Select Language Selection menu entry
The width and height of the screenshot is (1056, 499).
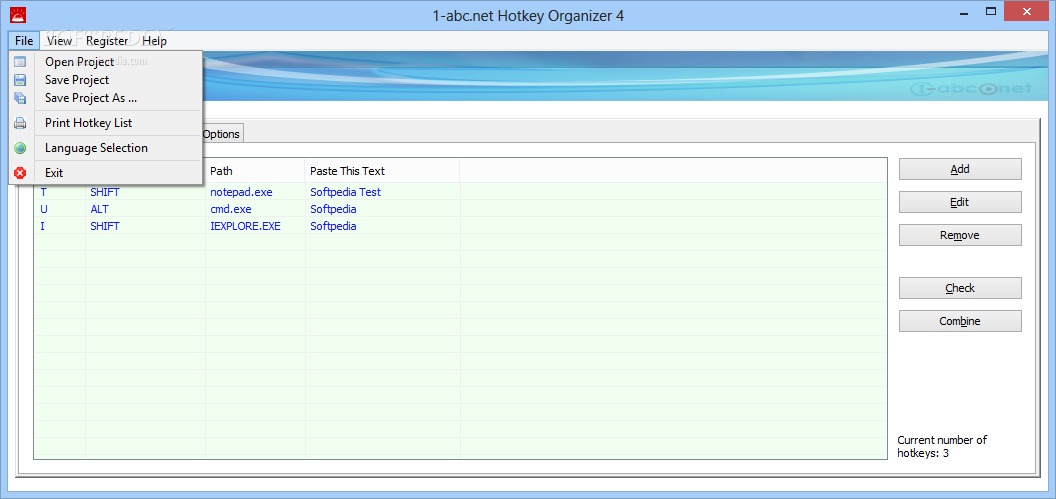click(x=106, y=148)
